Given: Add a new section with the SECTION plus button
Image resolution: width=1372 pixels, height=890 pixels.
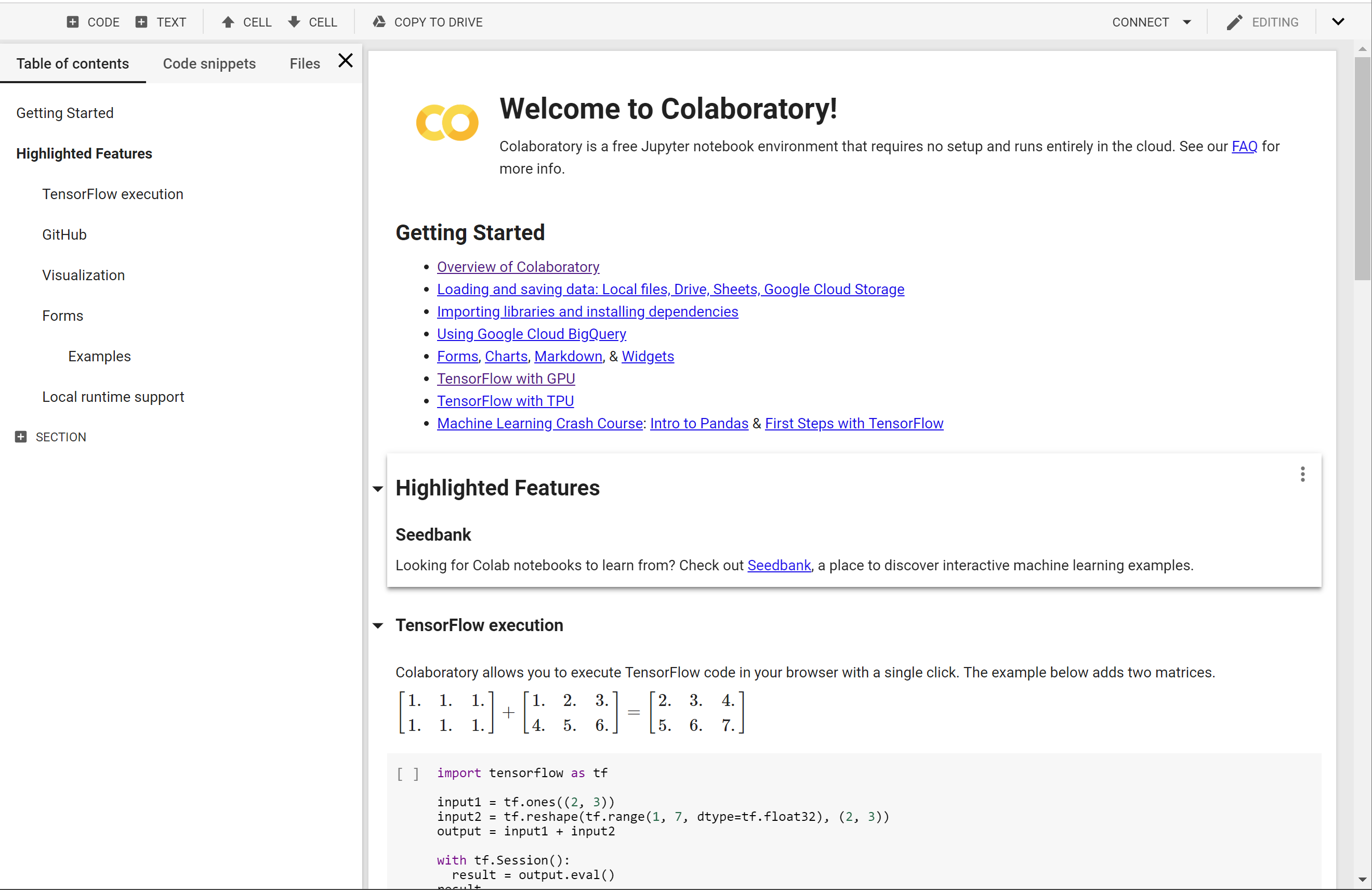Looking at the screenshot, I should click(50, 437).
